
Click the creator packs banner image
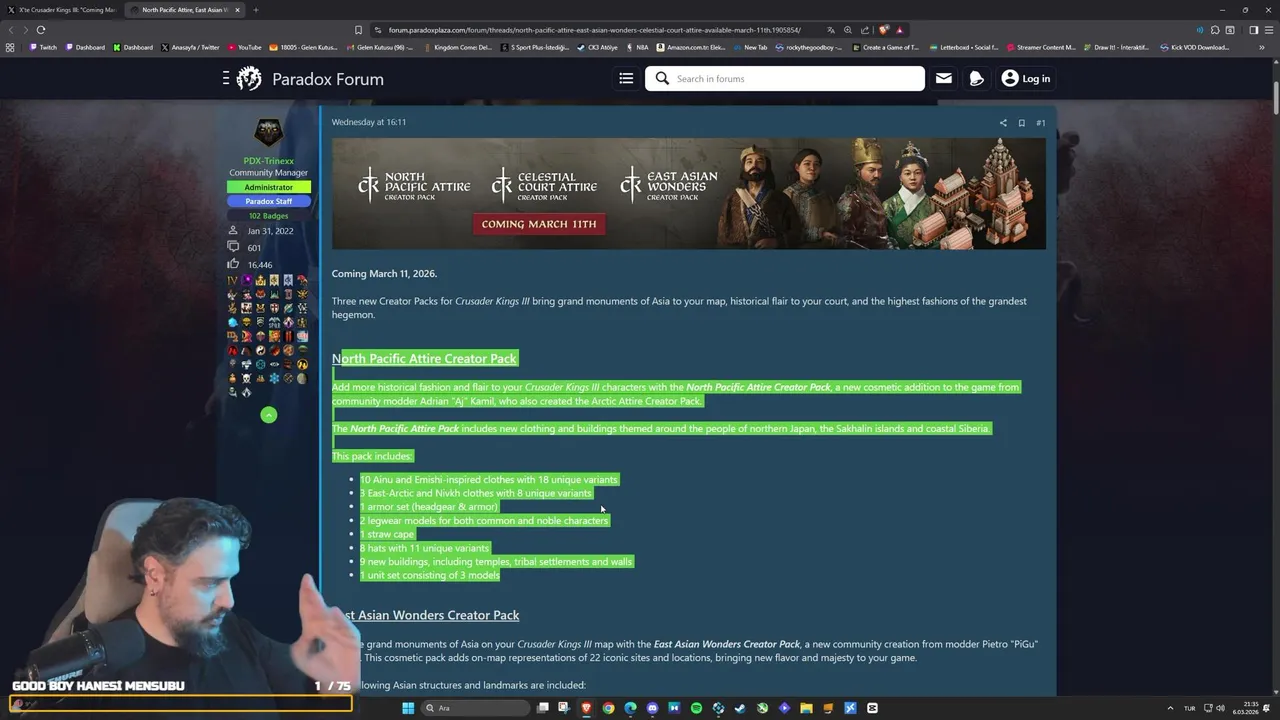688,193
